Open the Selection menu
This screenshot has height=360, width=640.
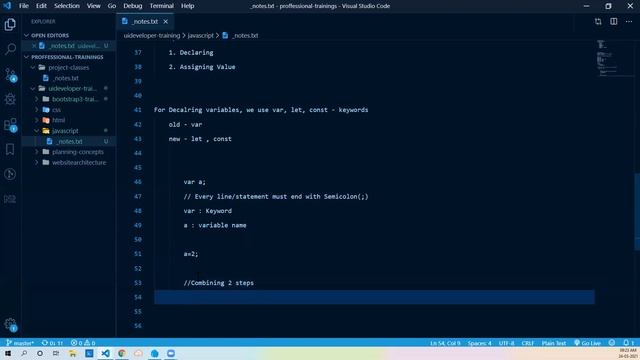click(67, 6)
